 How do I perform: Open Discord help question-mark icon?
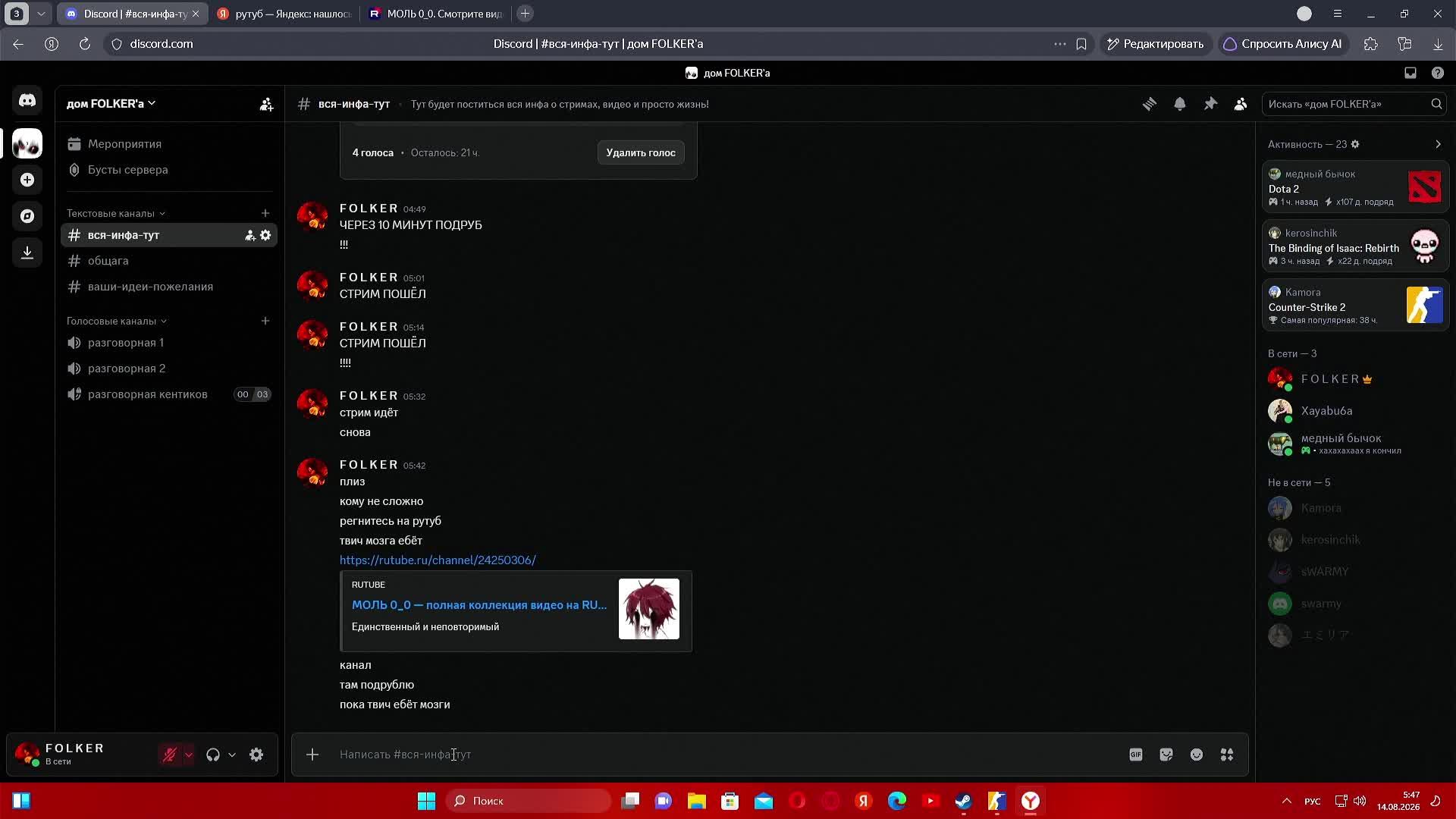click(1438, 73)
